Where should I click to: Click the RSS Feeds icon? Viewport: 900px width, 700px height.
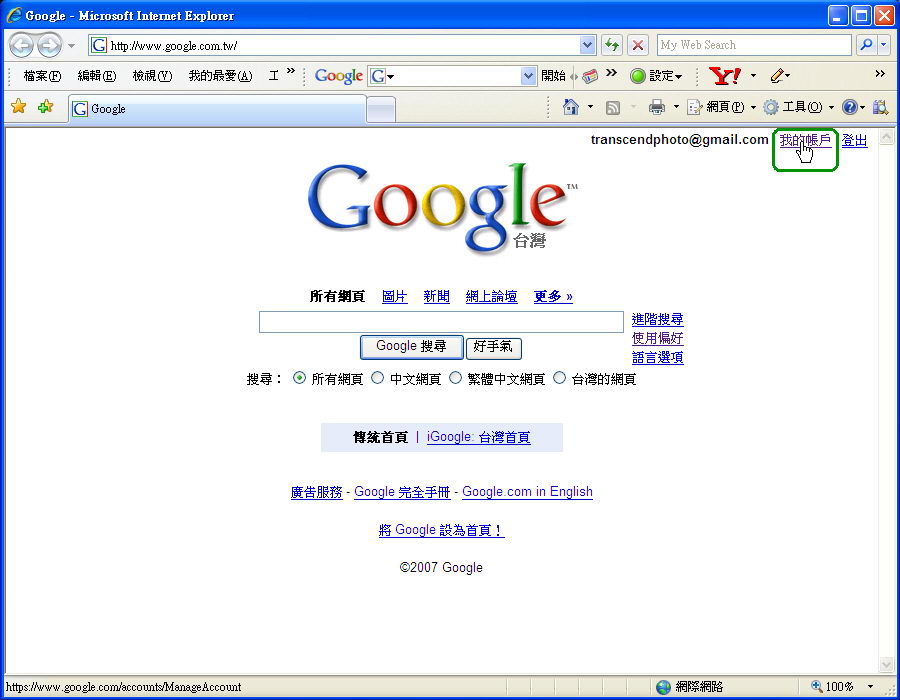[x=613, y=107]
